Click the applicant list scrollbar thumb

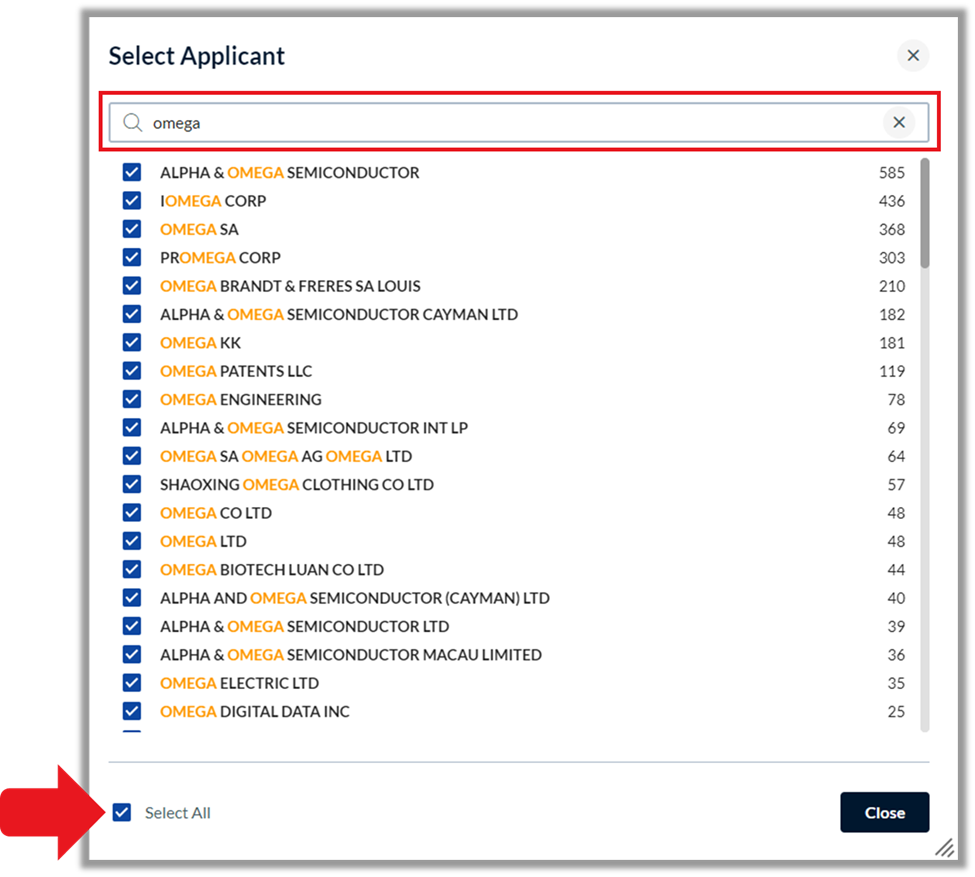(x=925, y=213)
